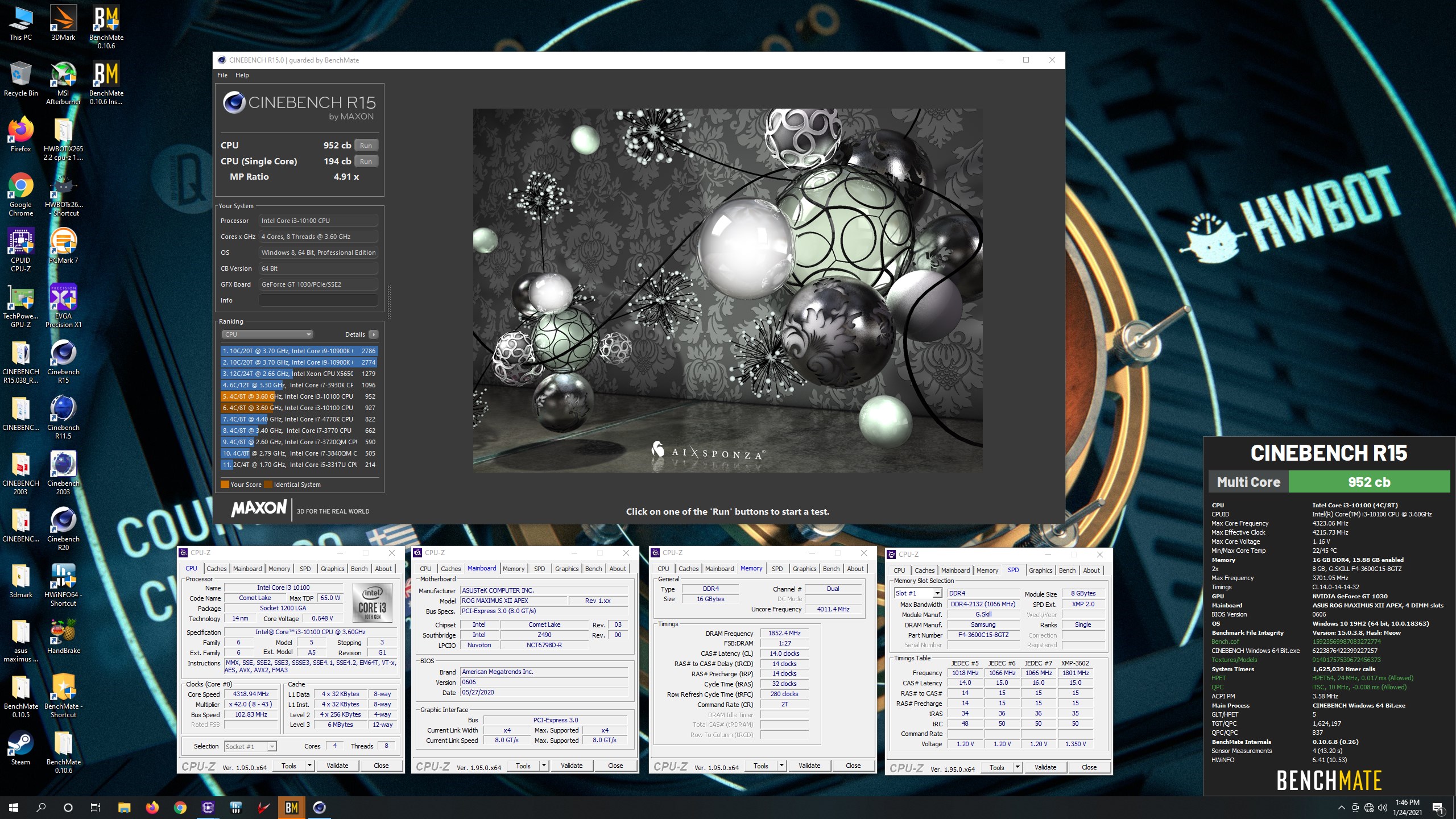Open MSI Afterburner desktop shortcut
1456x819 pixels.
[63, 83]
